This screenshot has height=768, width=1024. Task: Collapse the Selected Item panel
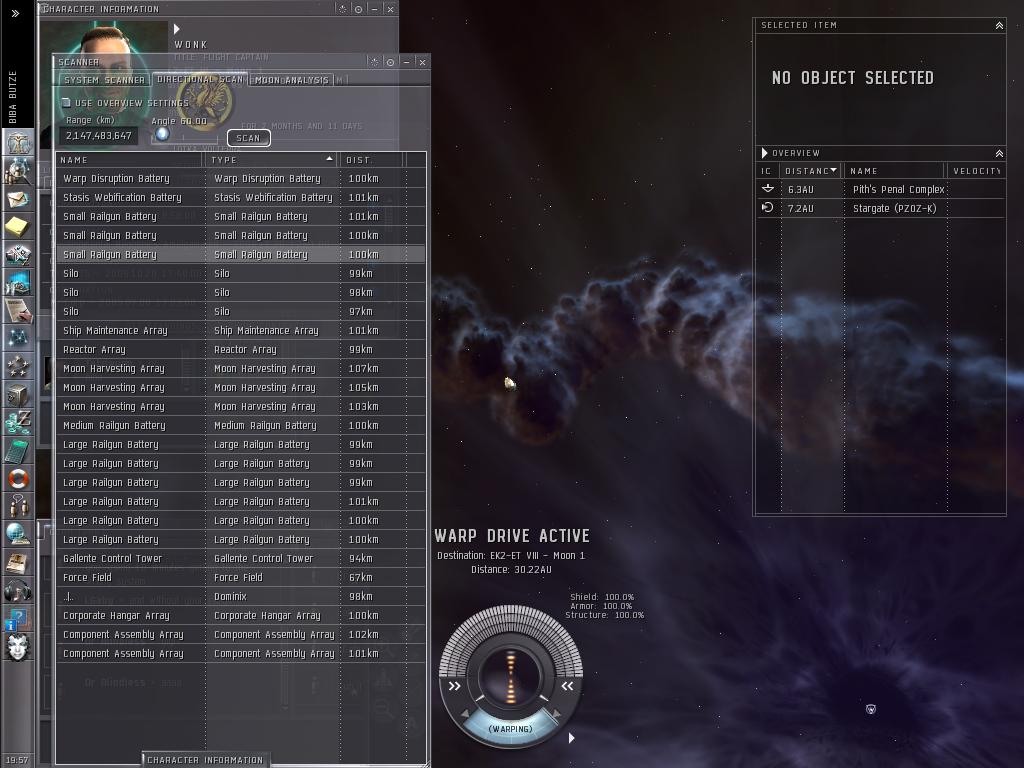pyautogui.click(x=999, y=25)
